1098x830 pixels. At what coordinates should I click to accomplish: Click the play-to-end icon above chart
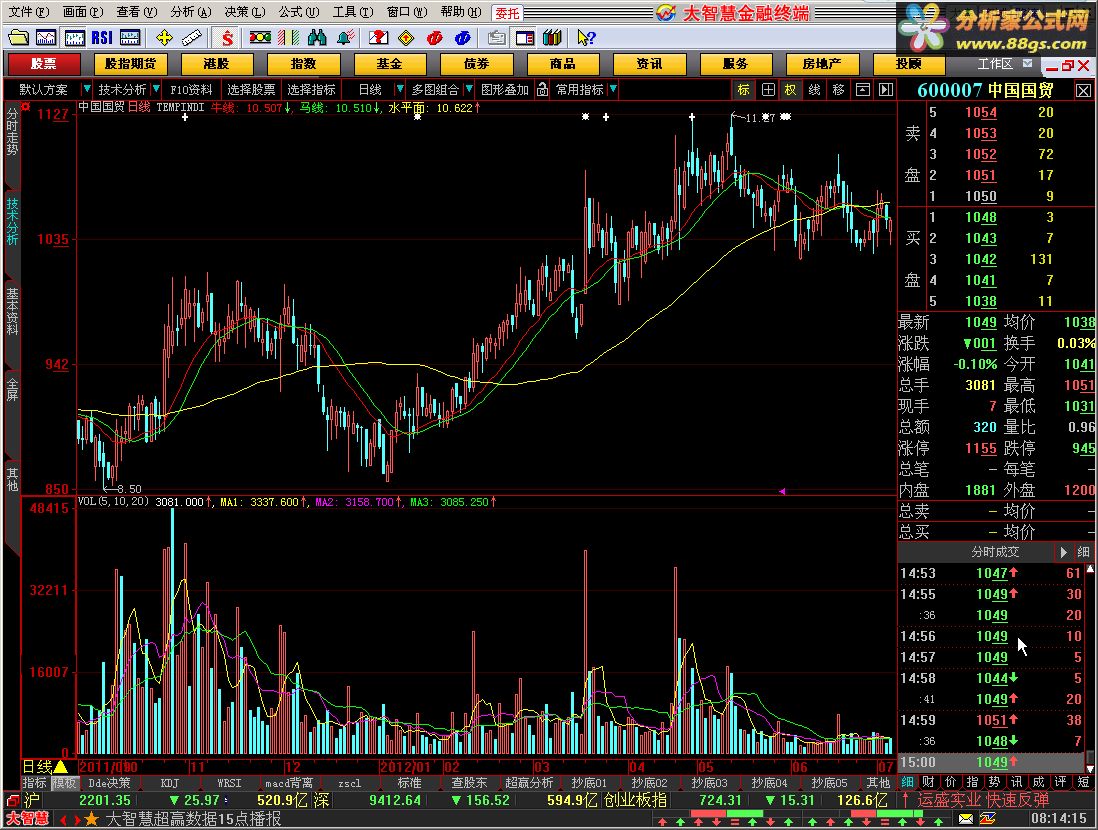click(x=886, y=90)
